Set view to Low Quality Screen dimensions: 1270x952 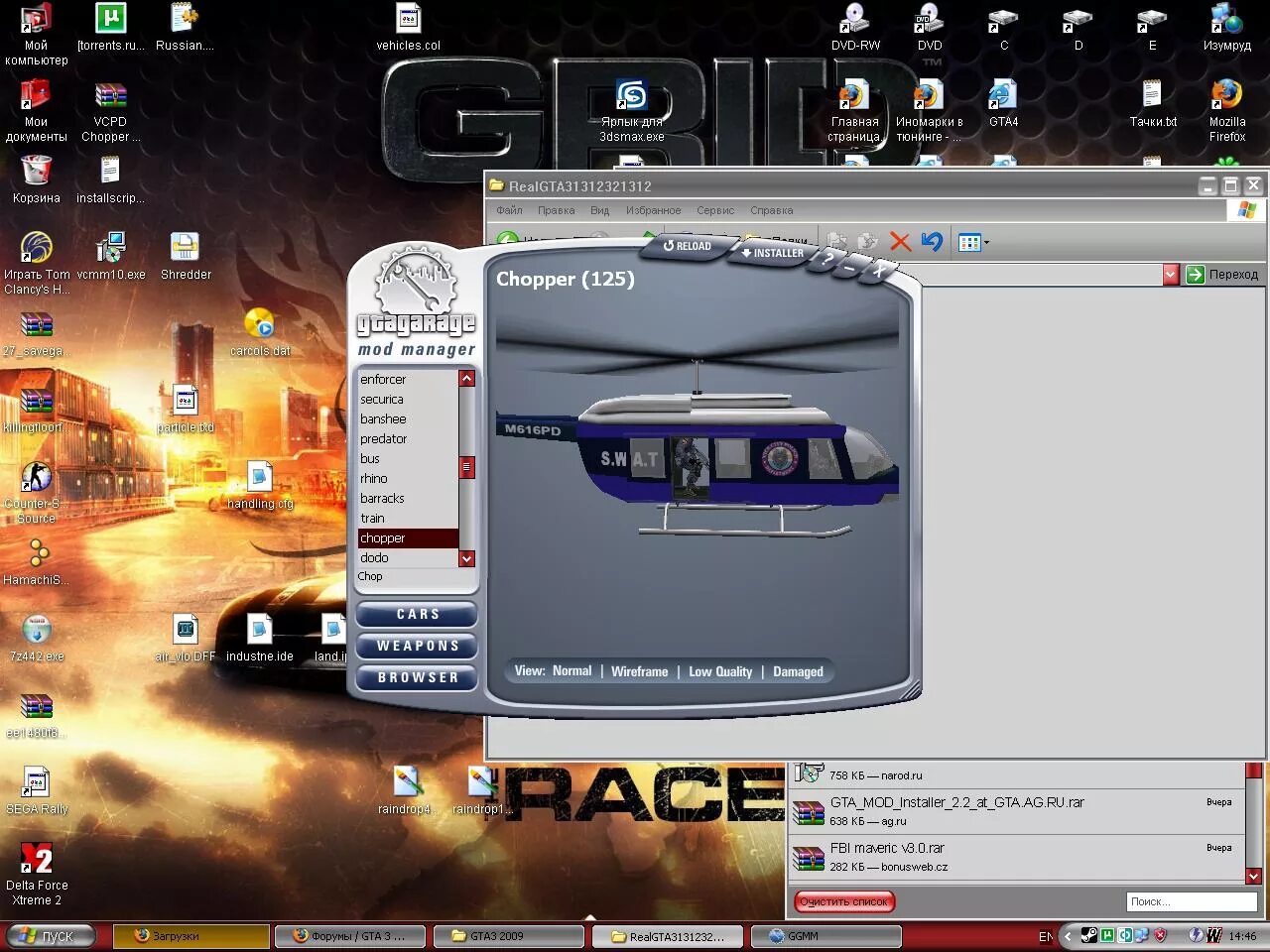pos(720,671)
